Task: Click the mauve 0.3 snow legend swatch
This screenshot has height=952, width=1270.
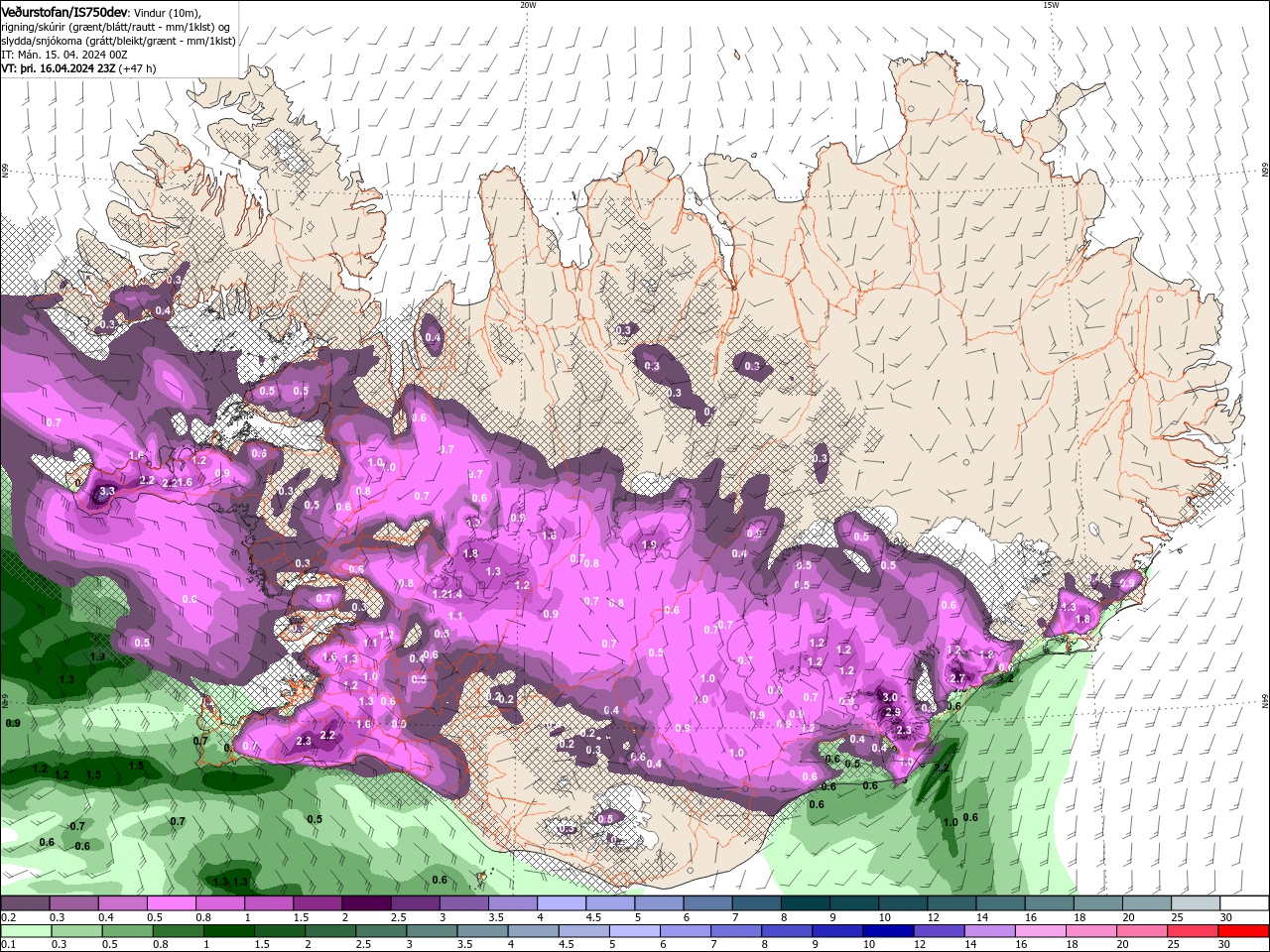Action: [x=73, y=903]
